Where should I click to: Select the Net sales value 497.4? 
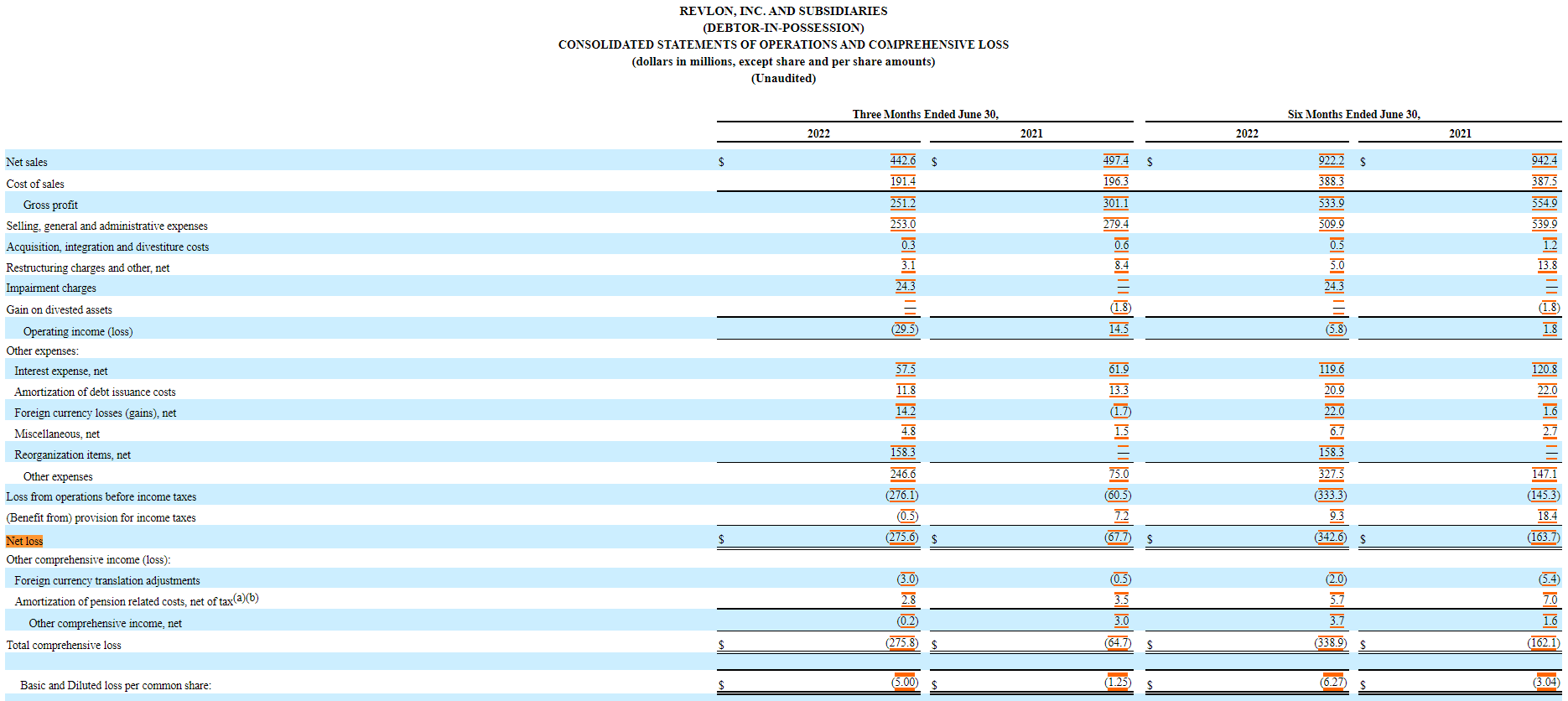click(x=1116, y=160)
